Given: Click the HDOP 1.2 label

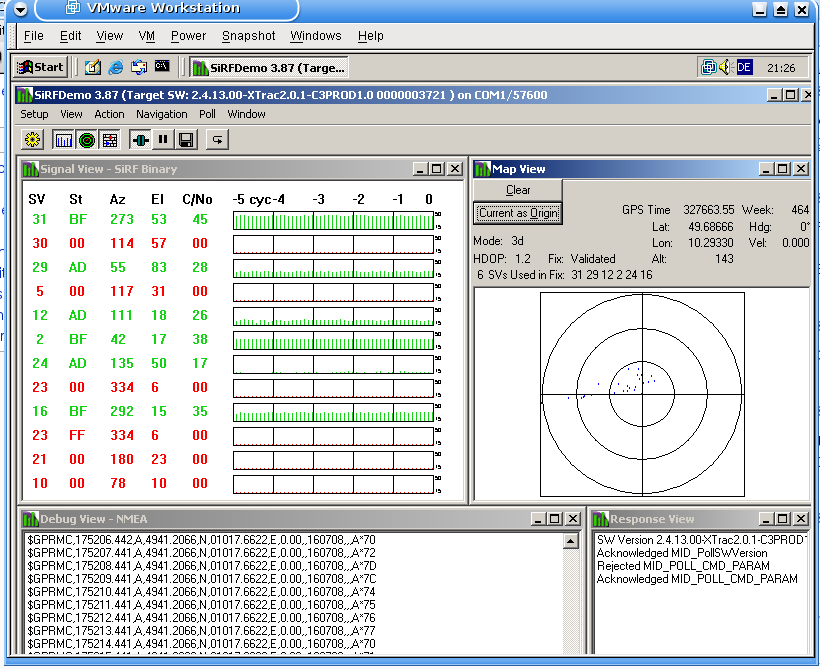Looking at the screenshot, I should 502,259.
